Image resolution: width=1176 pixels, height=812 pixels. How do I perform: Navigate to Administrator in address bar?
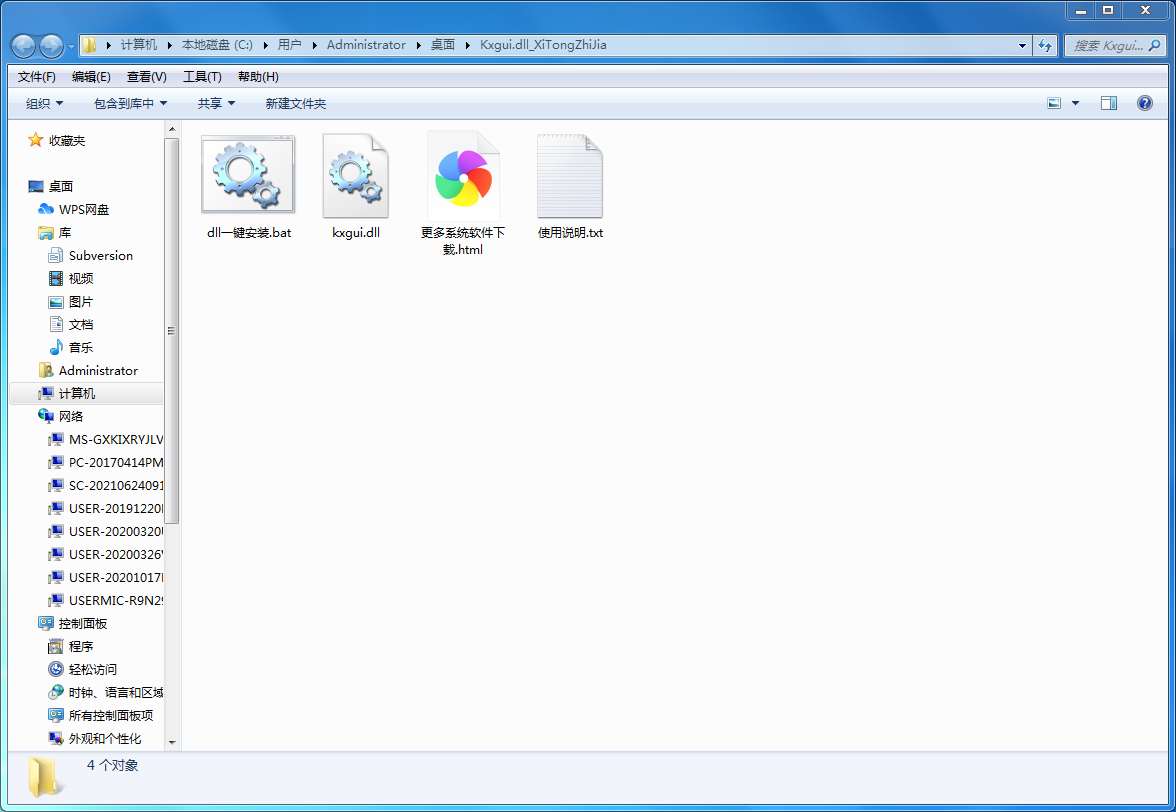(366, 45)
